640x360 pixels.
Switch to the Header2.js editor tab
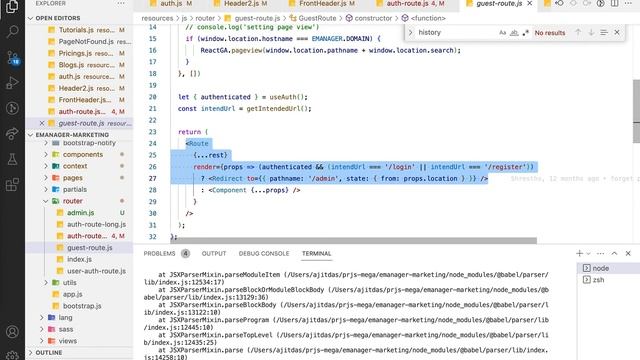[x=241, y=3]
